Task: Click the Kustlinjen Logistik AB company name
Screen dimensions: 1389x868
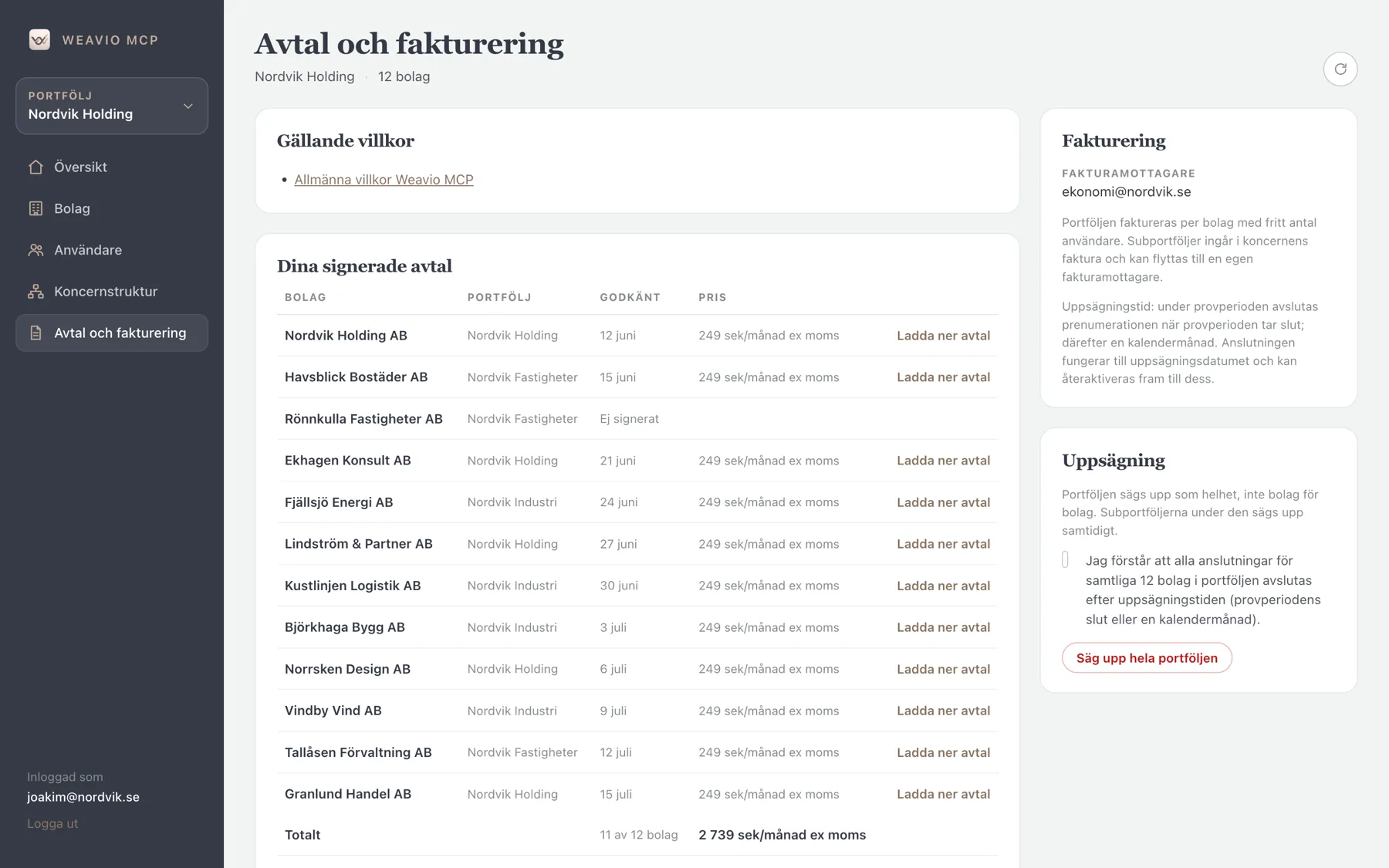Action: coord(353,586)
